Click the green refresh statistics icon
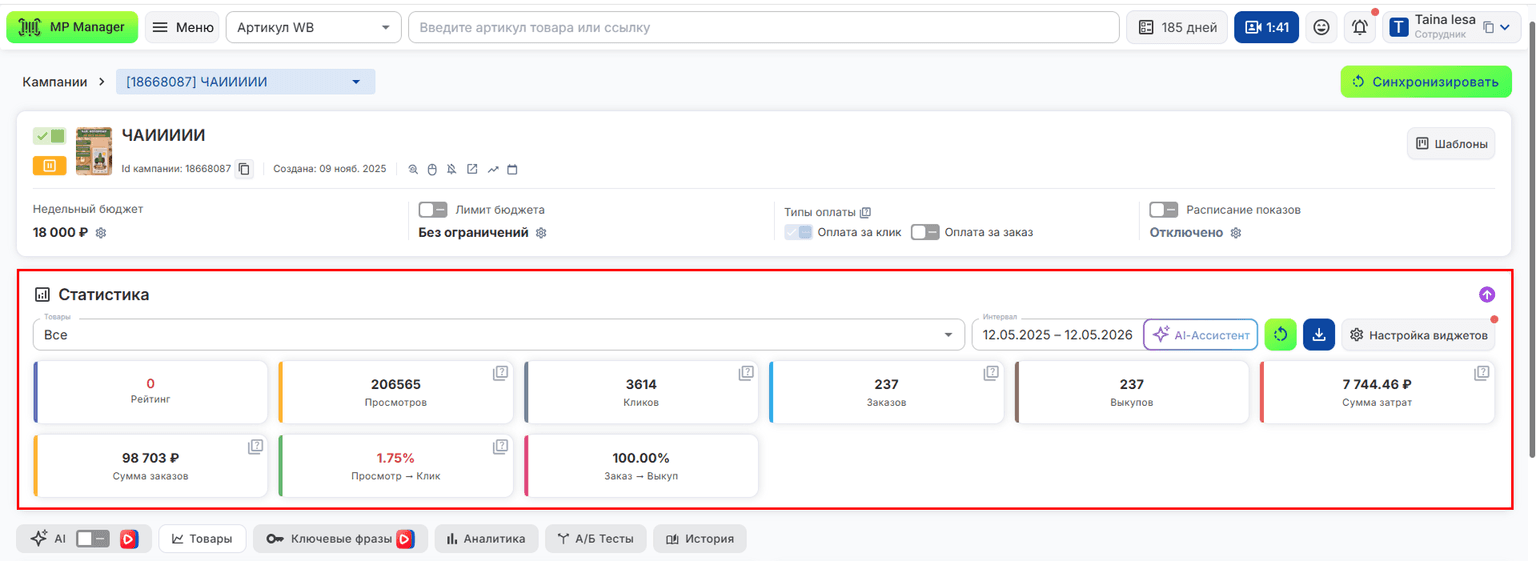 (x=1280, y=334)
